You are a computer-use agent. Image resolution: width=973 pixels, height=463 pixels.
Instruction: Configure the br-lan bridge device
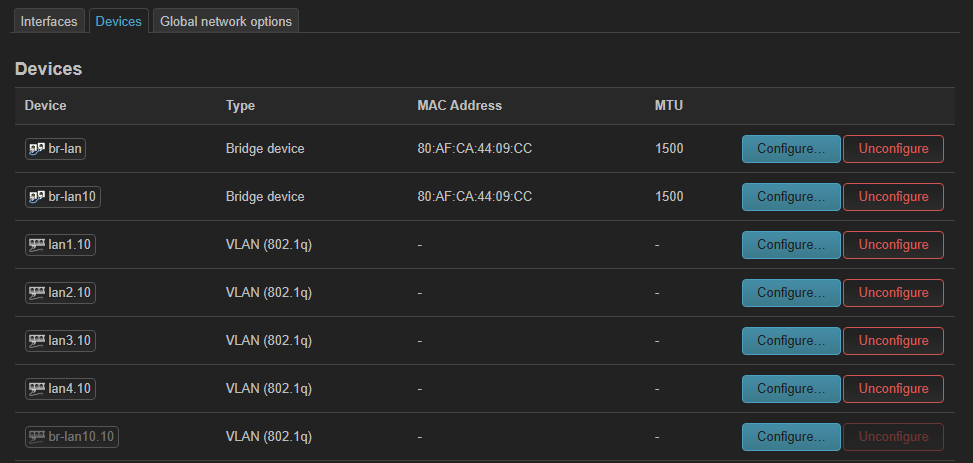coord(791,149)
